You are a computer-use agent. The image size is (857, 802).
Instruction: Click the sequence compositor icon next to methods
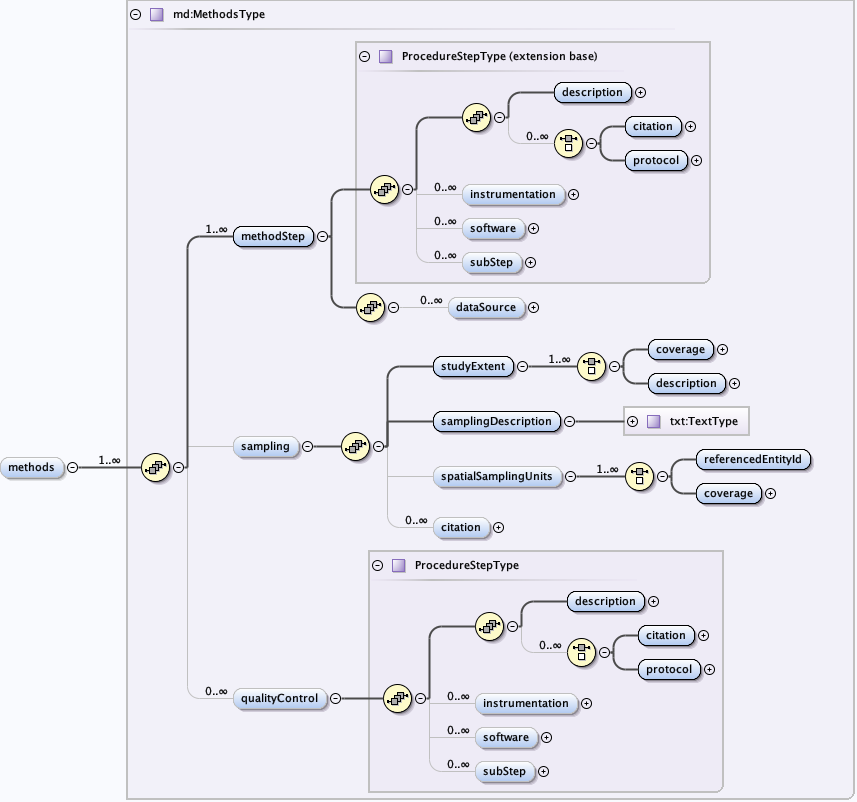[x=155, y=467]
